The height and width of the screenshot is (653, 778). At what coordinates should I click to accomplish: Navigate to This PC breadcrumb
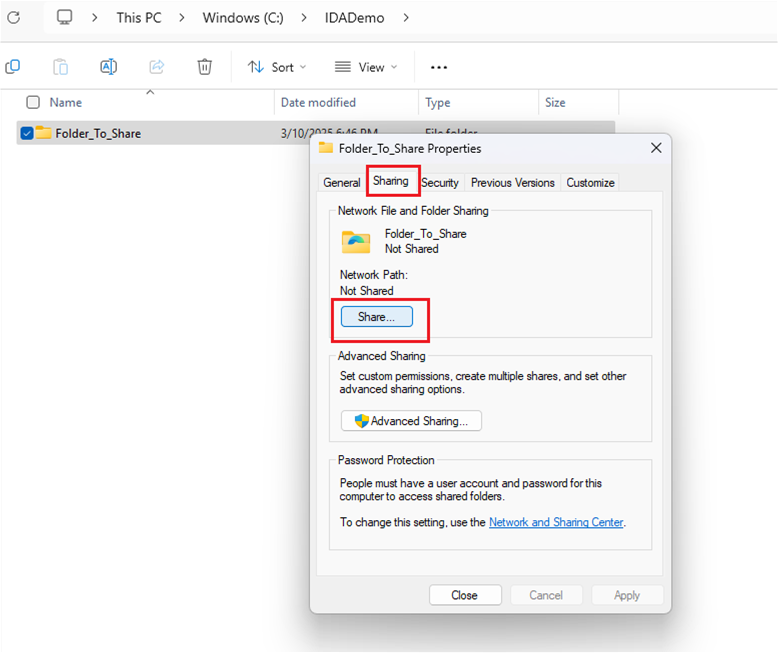pyautogui.click(x=139, y=18)
